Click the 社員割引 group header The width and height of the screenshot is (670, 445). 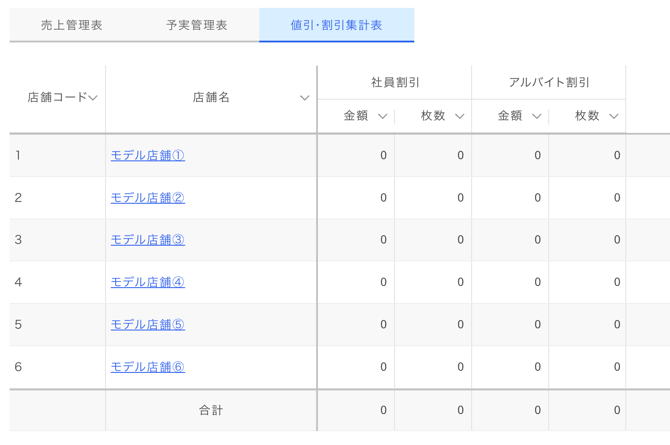(x=394, y=82)
